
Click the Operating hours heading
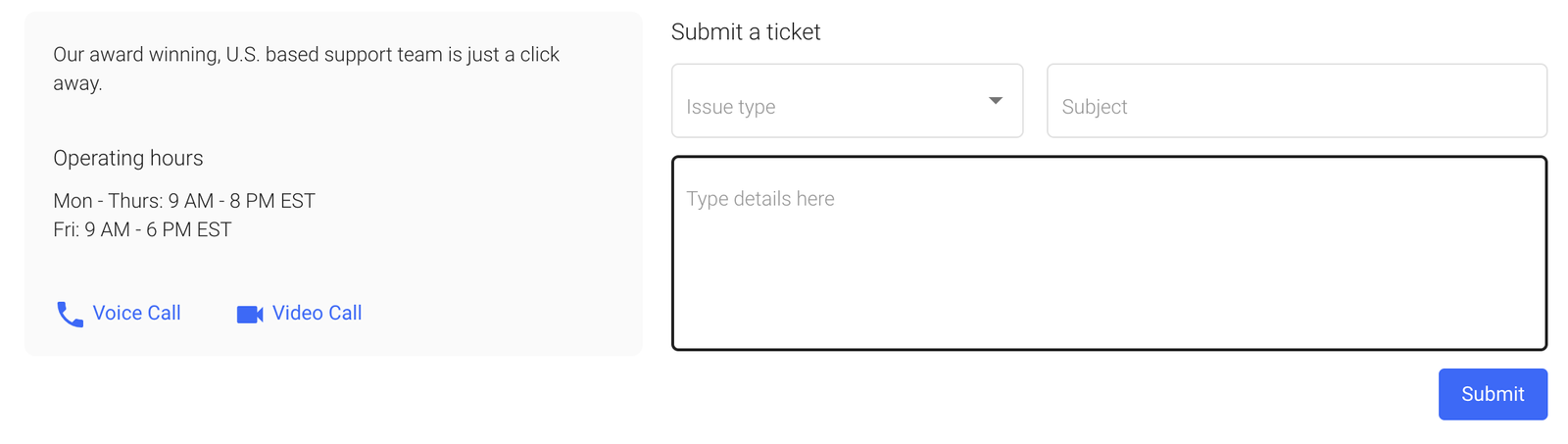point(128,158)
